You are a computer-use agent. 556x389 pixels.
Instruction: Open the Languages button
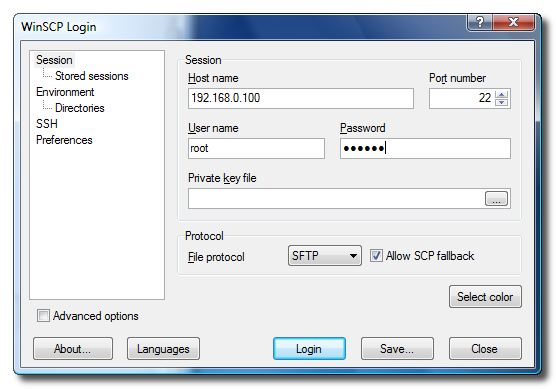coord(163,349)
